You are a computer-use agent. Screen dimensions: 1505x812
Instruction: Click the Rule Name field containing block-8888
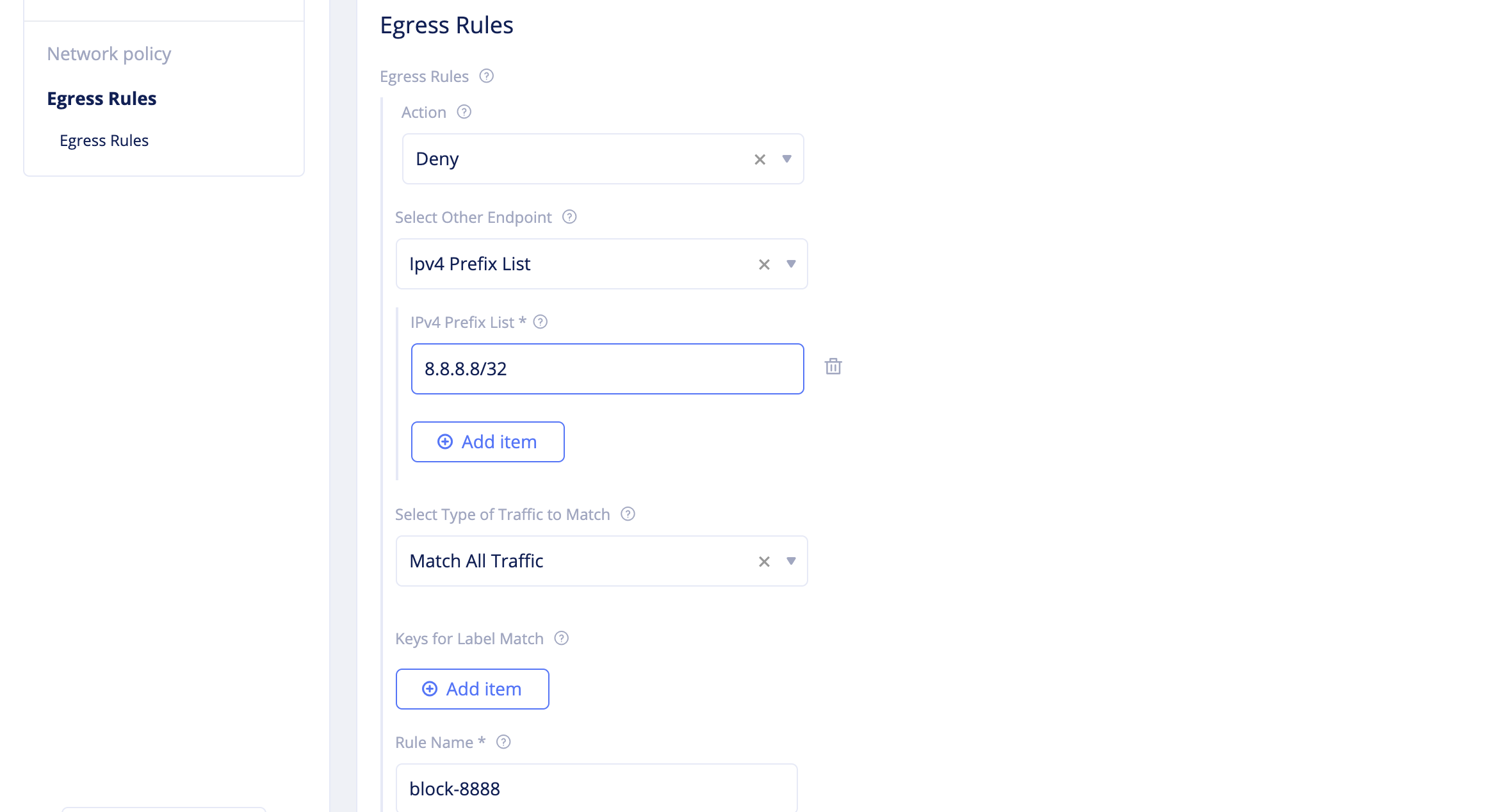[x=596, y=789]
